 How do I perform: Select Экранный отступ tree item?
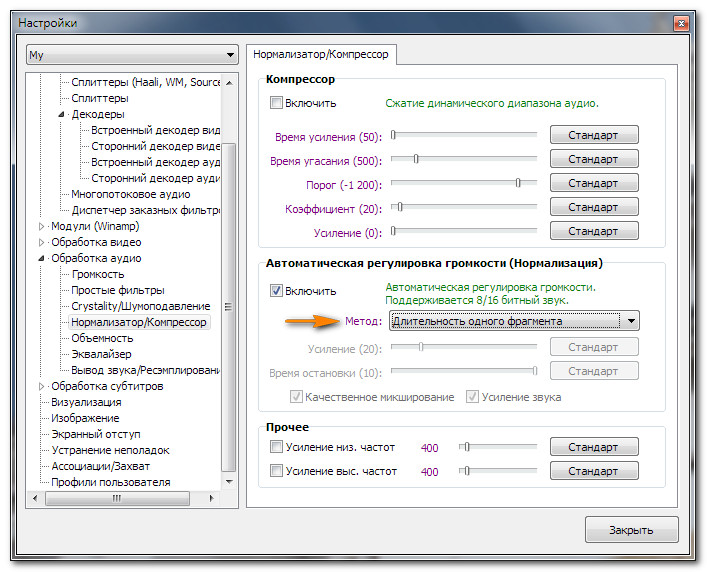(96, 435)
